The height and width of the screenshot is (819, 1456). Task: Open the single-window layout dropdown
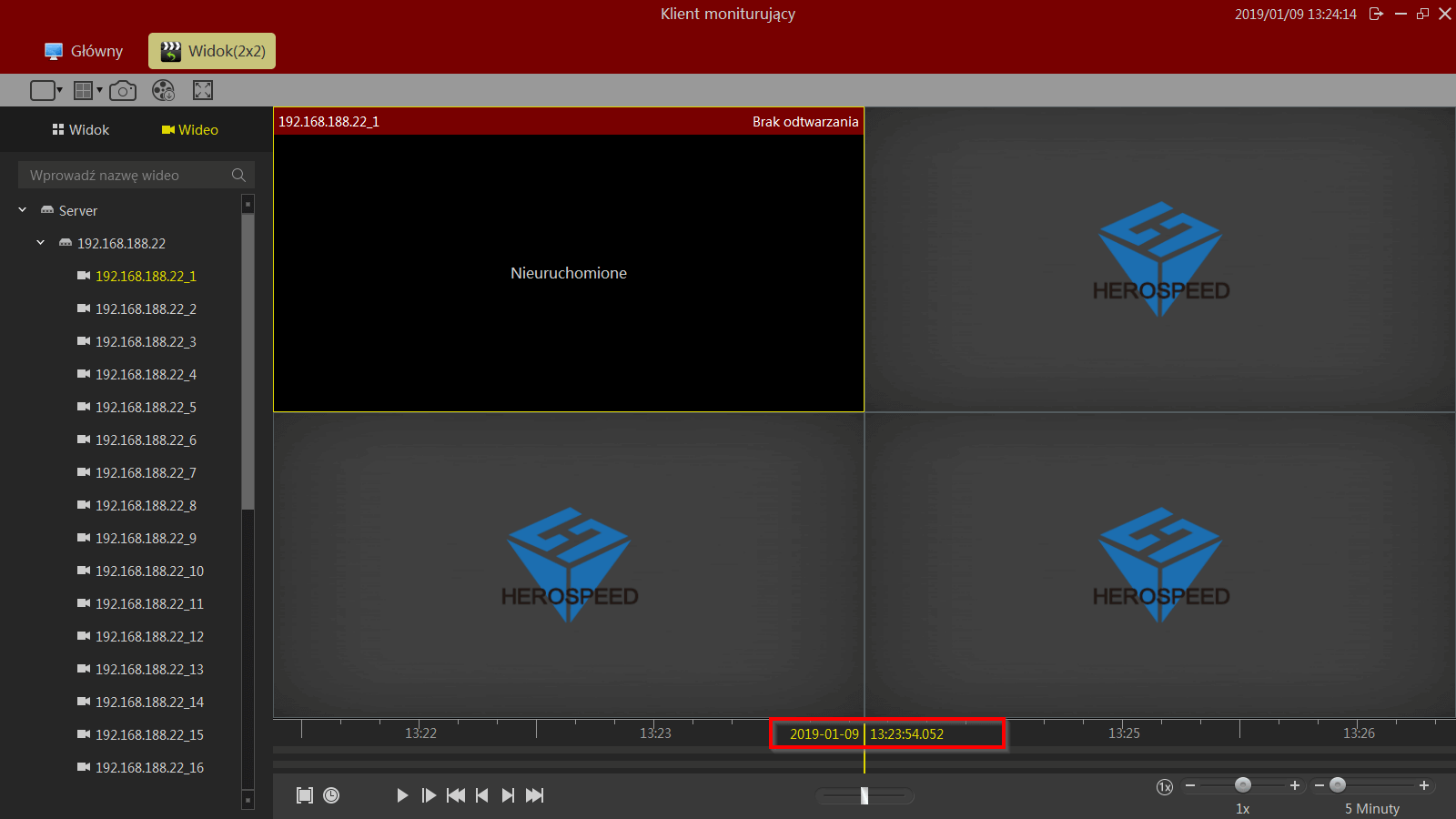(x=46, y=90)
